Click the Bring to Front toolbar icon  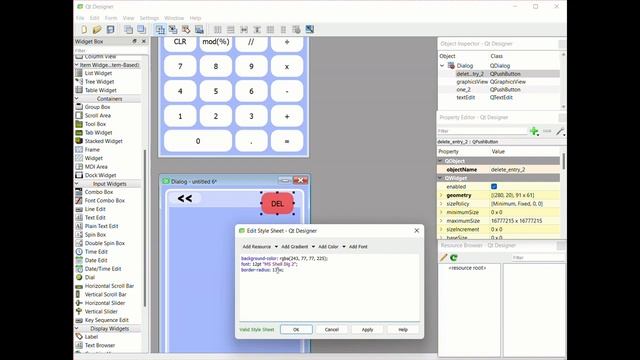pyautogui.click(x=141, y=29)
